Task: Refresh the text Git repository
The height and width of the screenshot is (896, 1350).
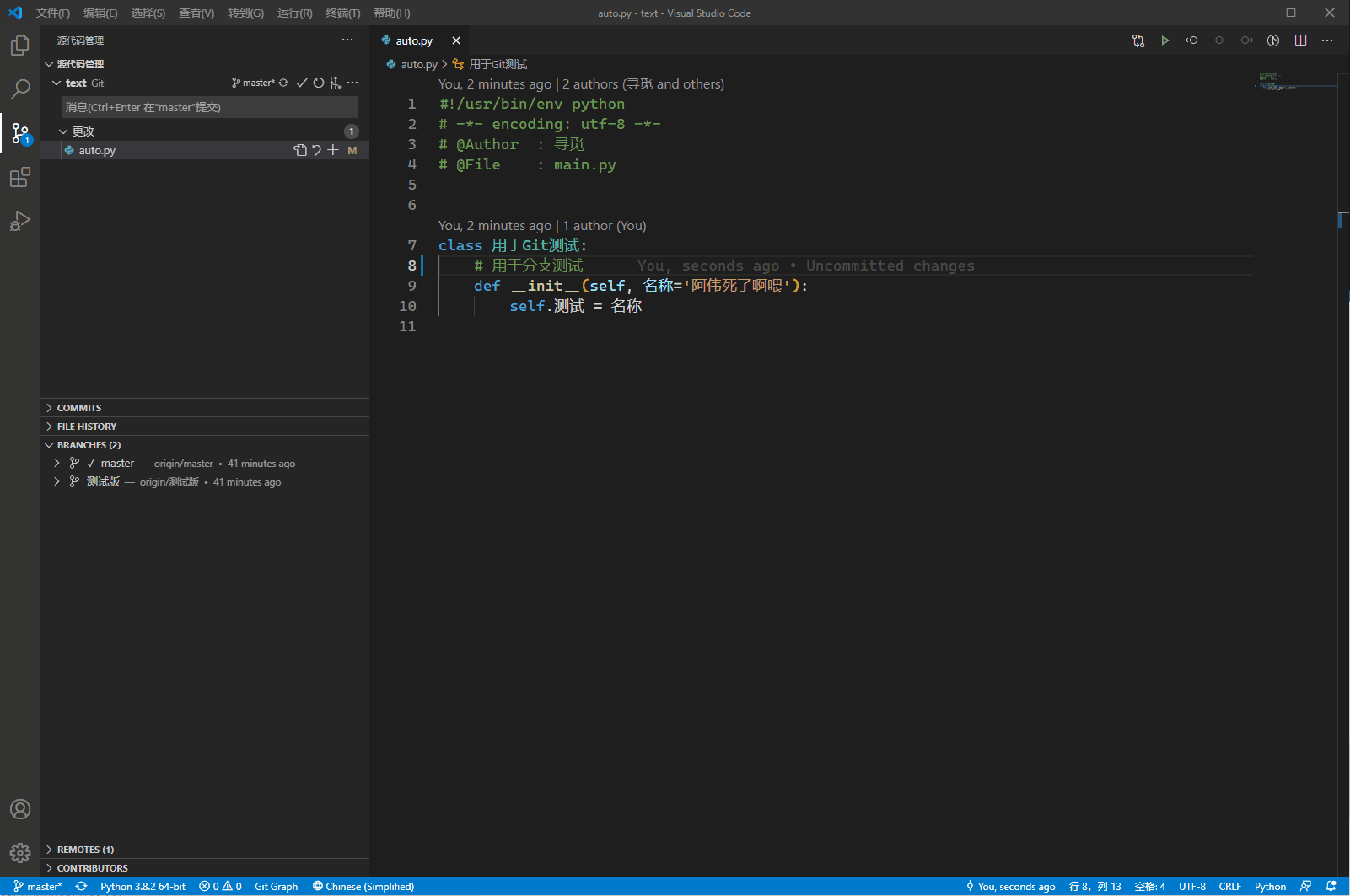Action: [x=318, y=83]
